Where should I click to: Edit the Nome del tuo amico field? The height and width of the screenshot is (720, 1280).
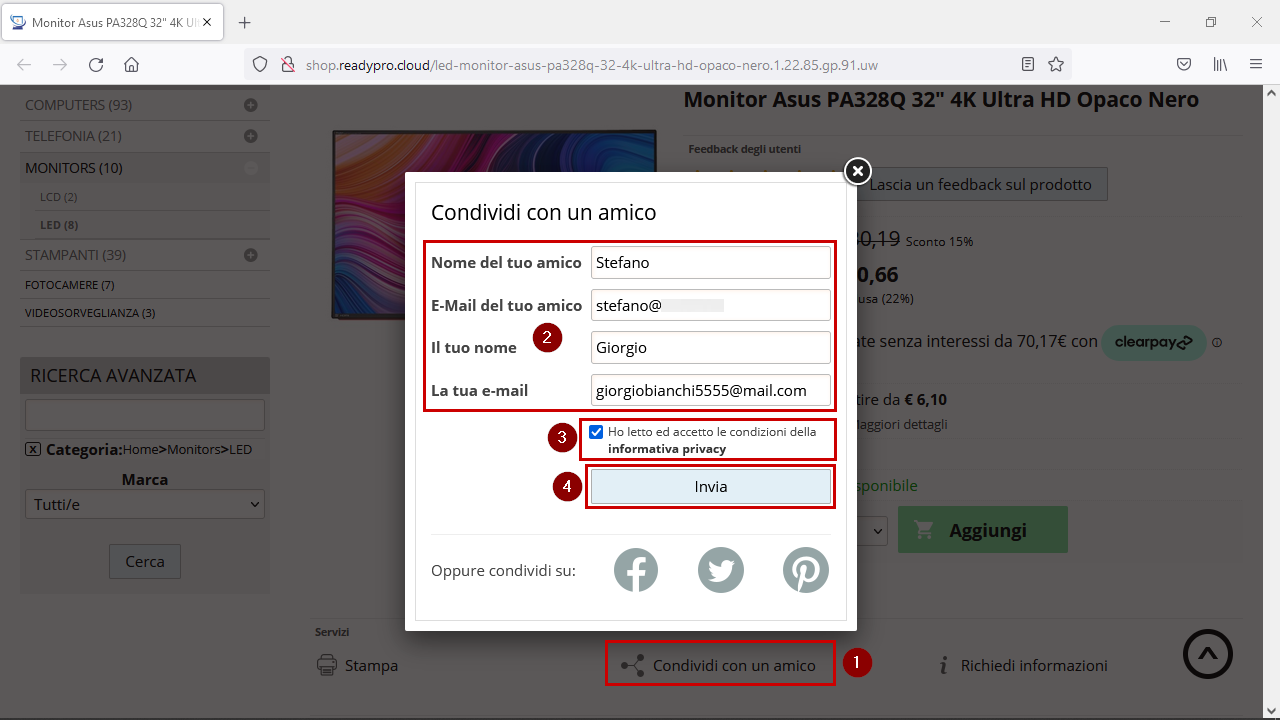click(711, 263)
